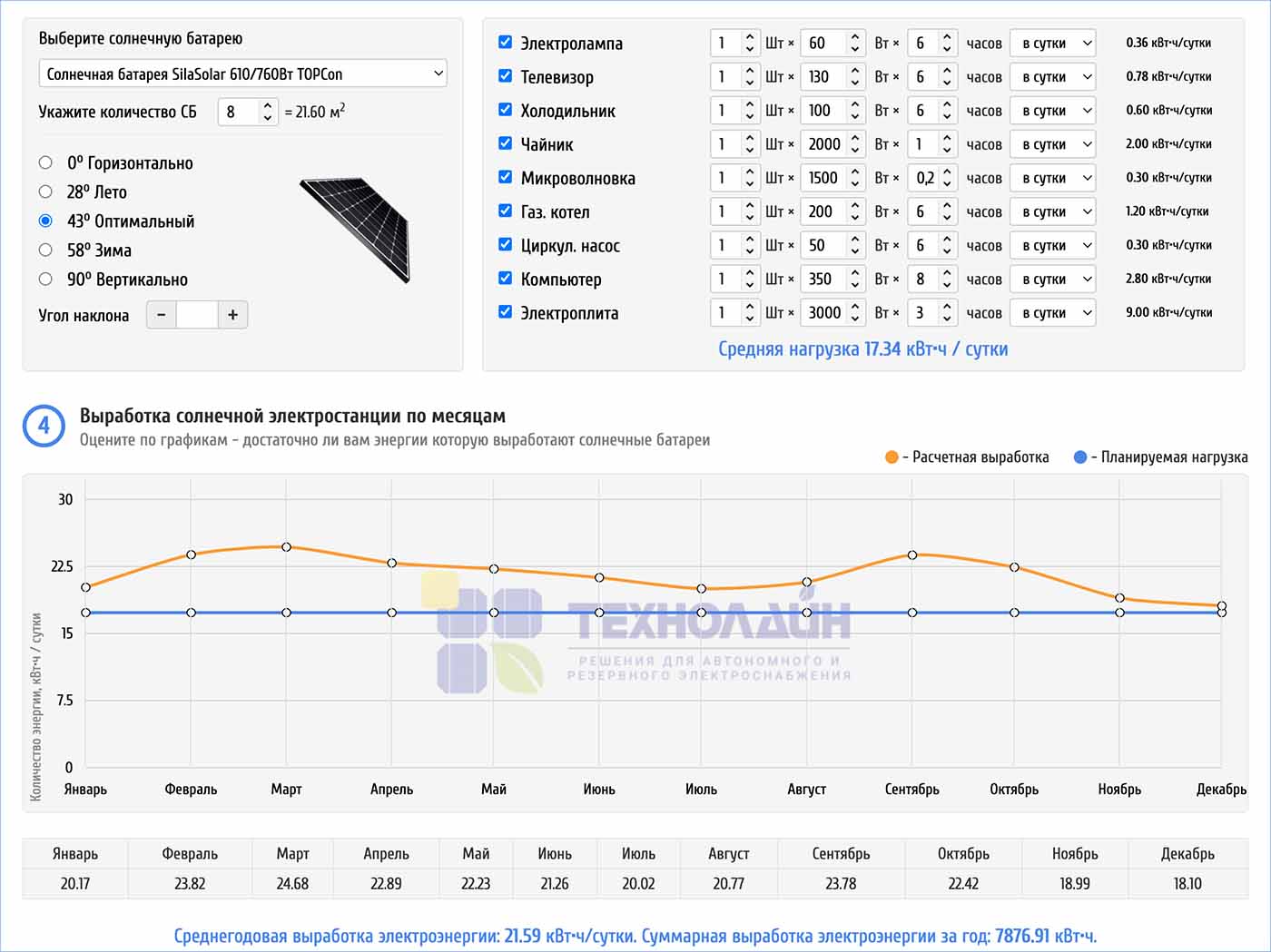Open the solar battery model dropdown

(242, 74)
